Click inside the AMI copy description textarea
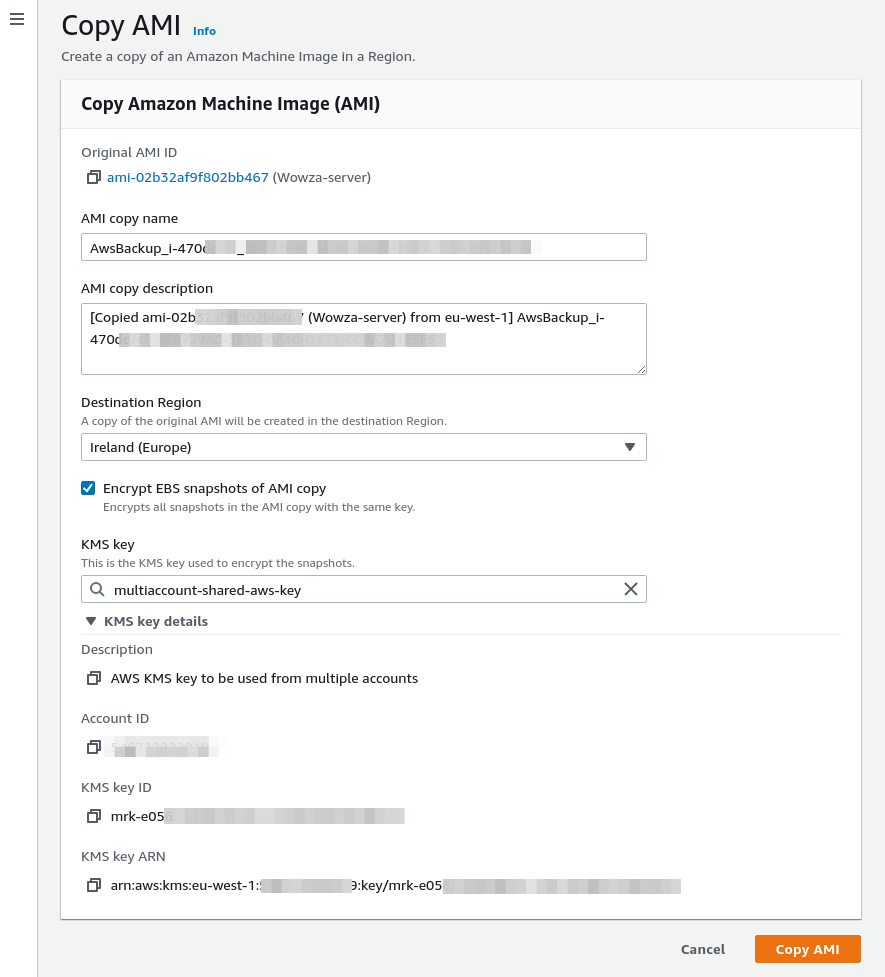Screen dimensions: 885x977 363,338
